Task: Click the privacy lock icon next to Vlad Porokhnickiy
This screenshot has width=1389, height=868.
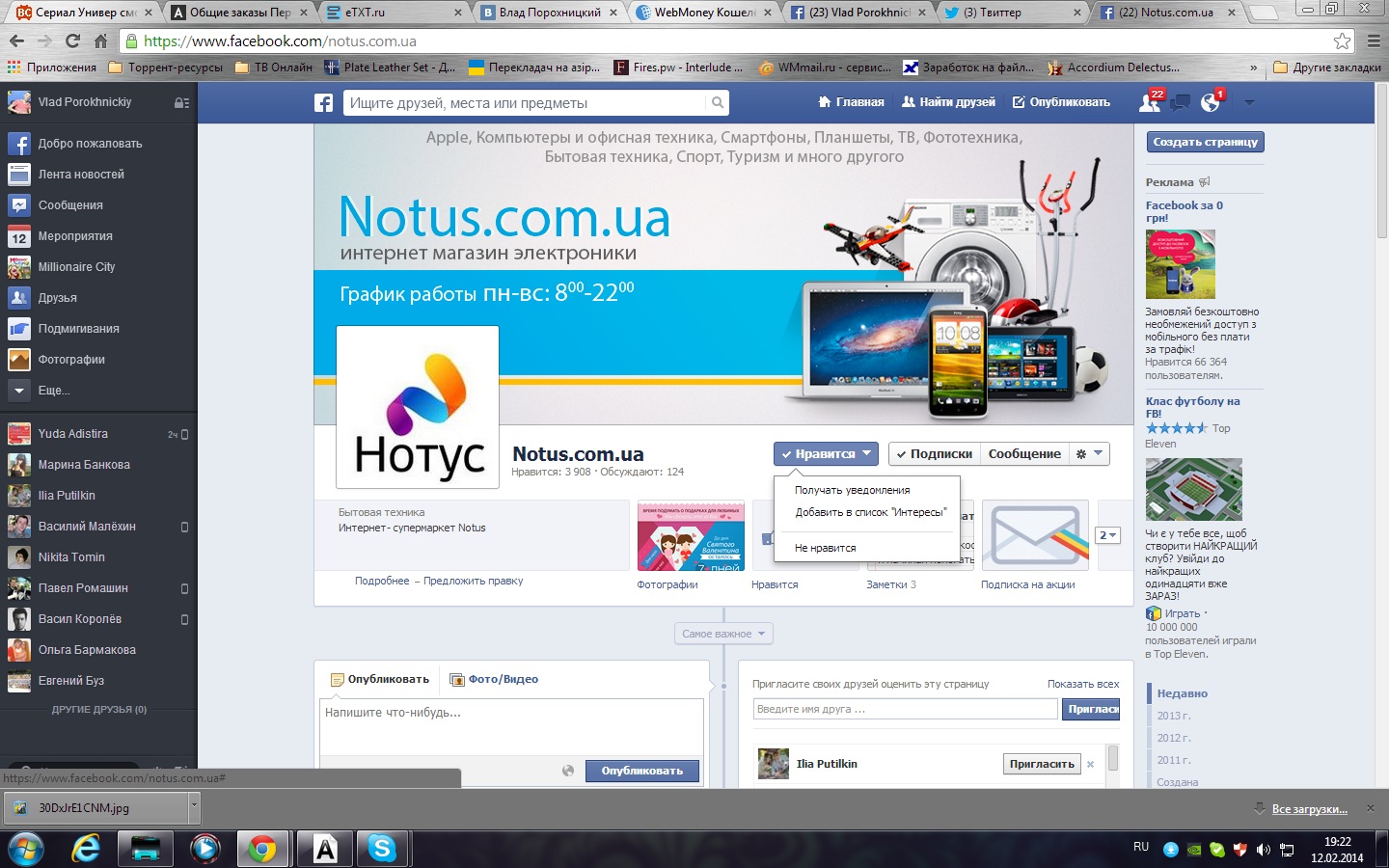Action: [180, 102]
